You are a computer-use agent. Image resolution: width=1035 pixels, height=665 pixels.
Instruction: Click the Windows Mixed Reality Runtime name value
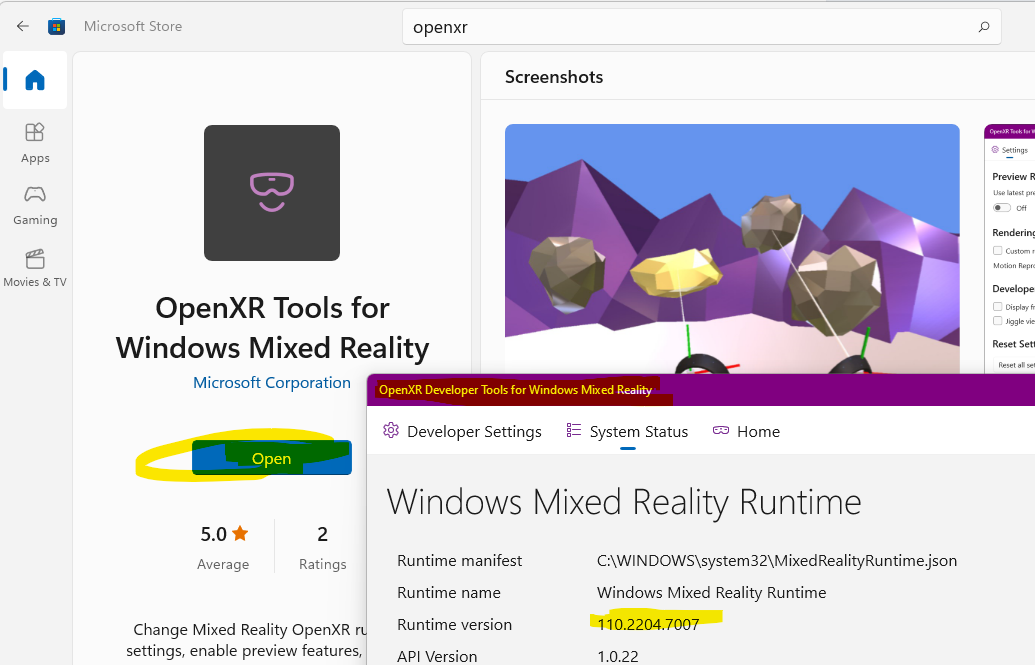[712, 592]
